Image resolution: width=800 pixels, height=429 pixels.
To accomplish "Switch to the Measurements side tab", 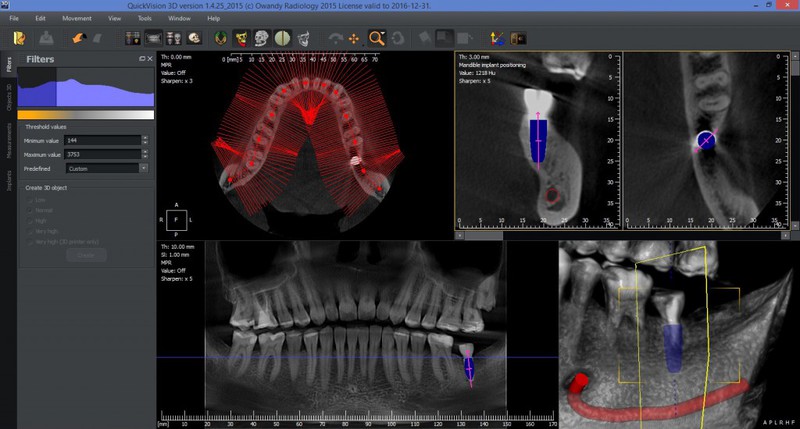I will click(9, 139).
